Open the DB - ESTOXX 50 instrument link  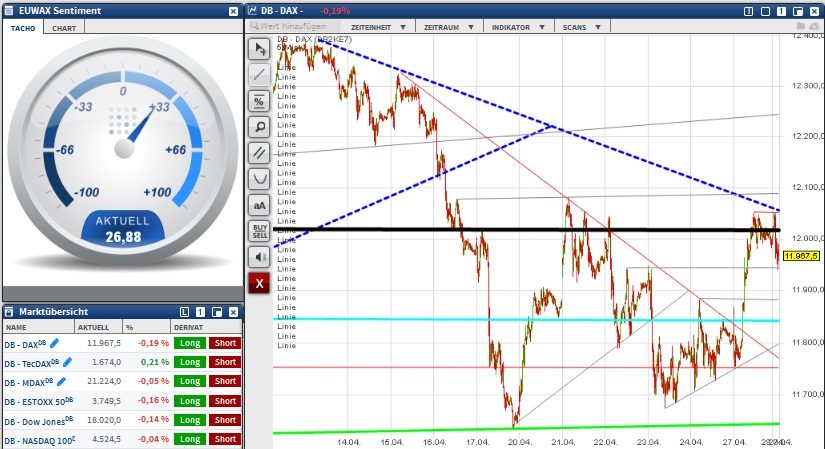[38, 402]
